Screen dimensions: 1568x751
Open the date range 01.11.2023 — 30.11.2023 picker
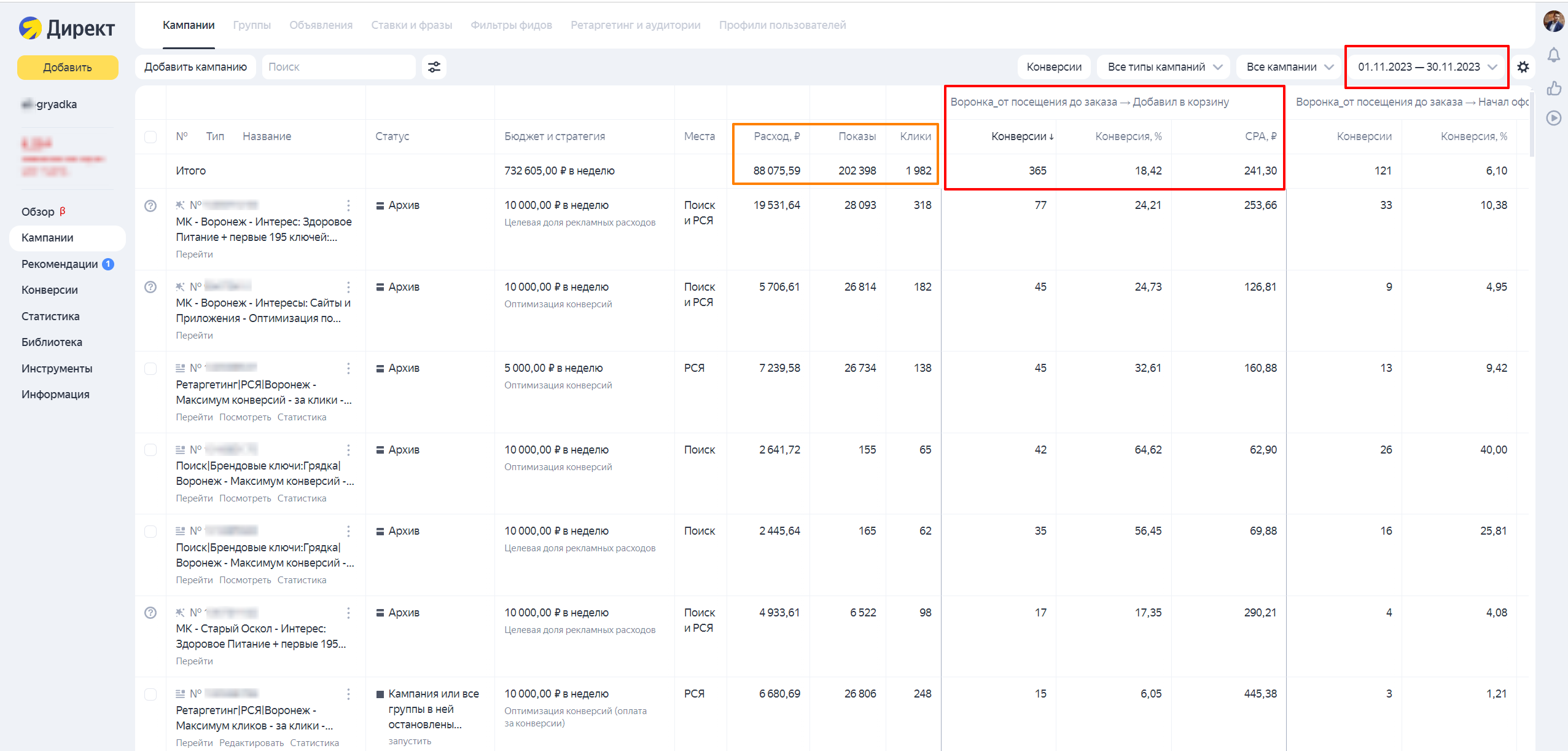tap(1427, 67)
